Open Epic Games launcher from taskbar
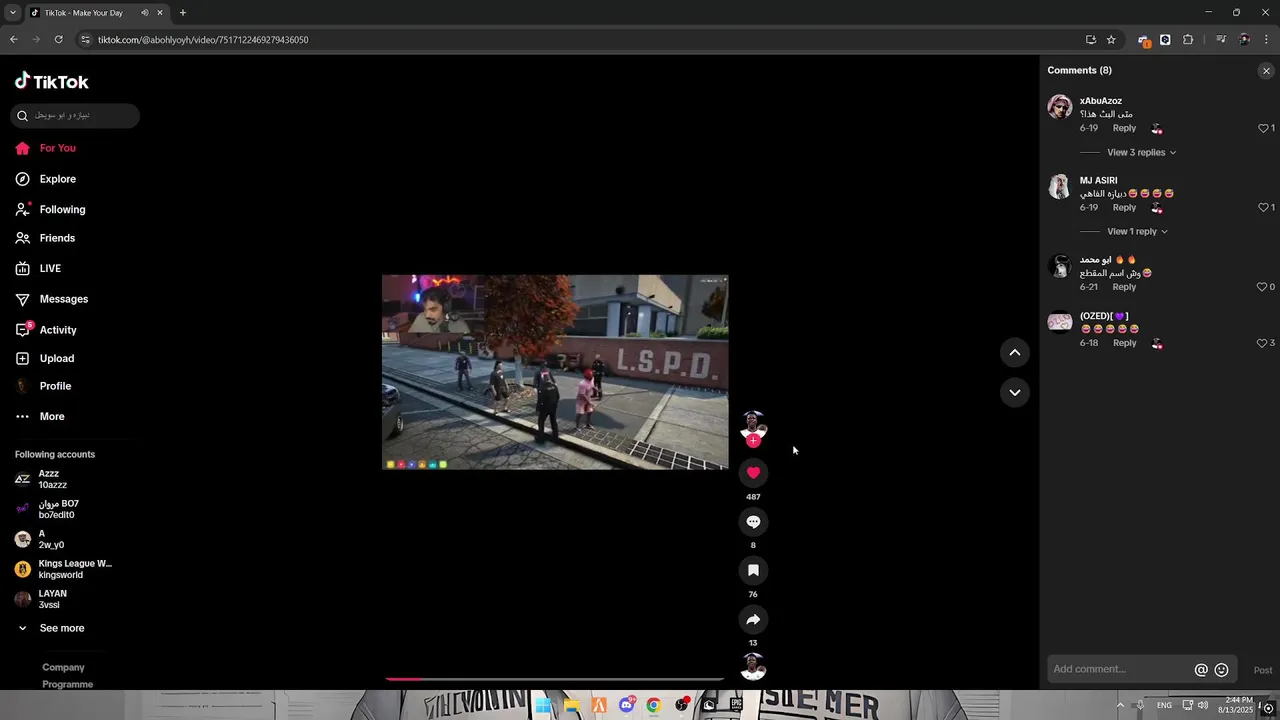Screen dimensions: 1280x720 736,705
